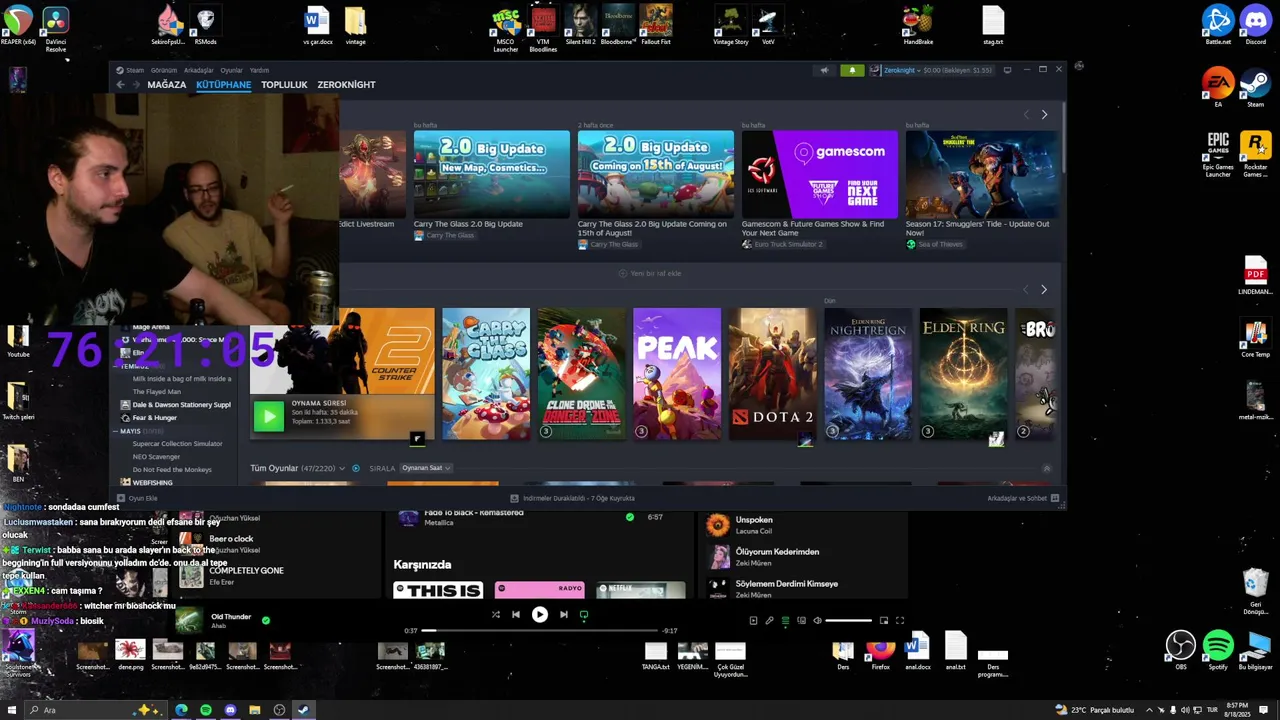Click the Spotify play button
The height and width of the screenshot is (720, 1280).
(x=540, y=615)
